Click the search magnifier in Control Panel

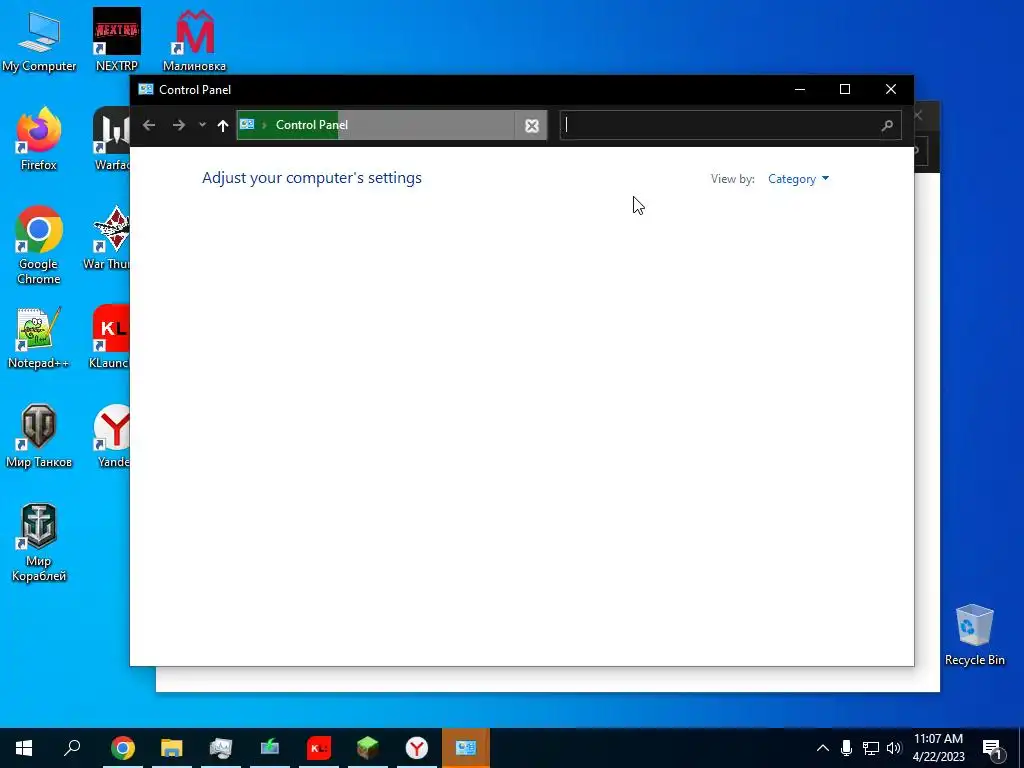(x=887, y=125)
